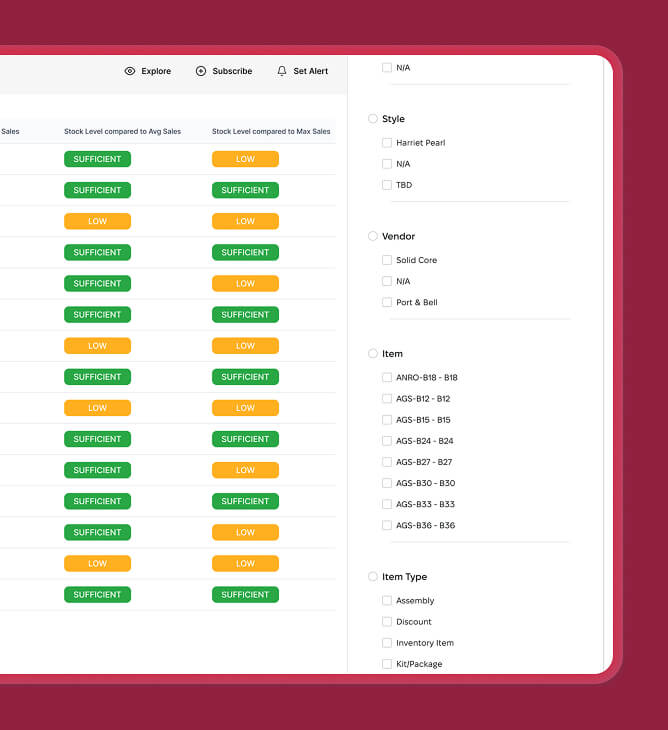Viewport: 668px width, 730px height.
Task: Check the Assembly item type checkbox
Action: (x=387, y=601)
